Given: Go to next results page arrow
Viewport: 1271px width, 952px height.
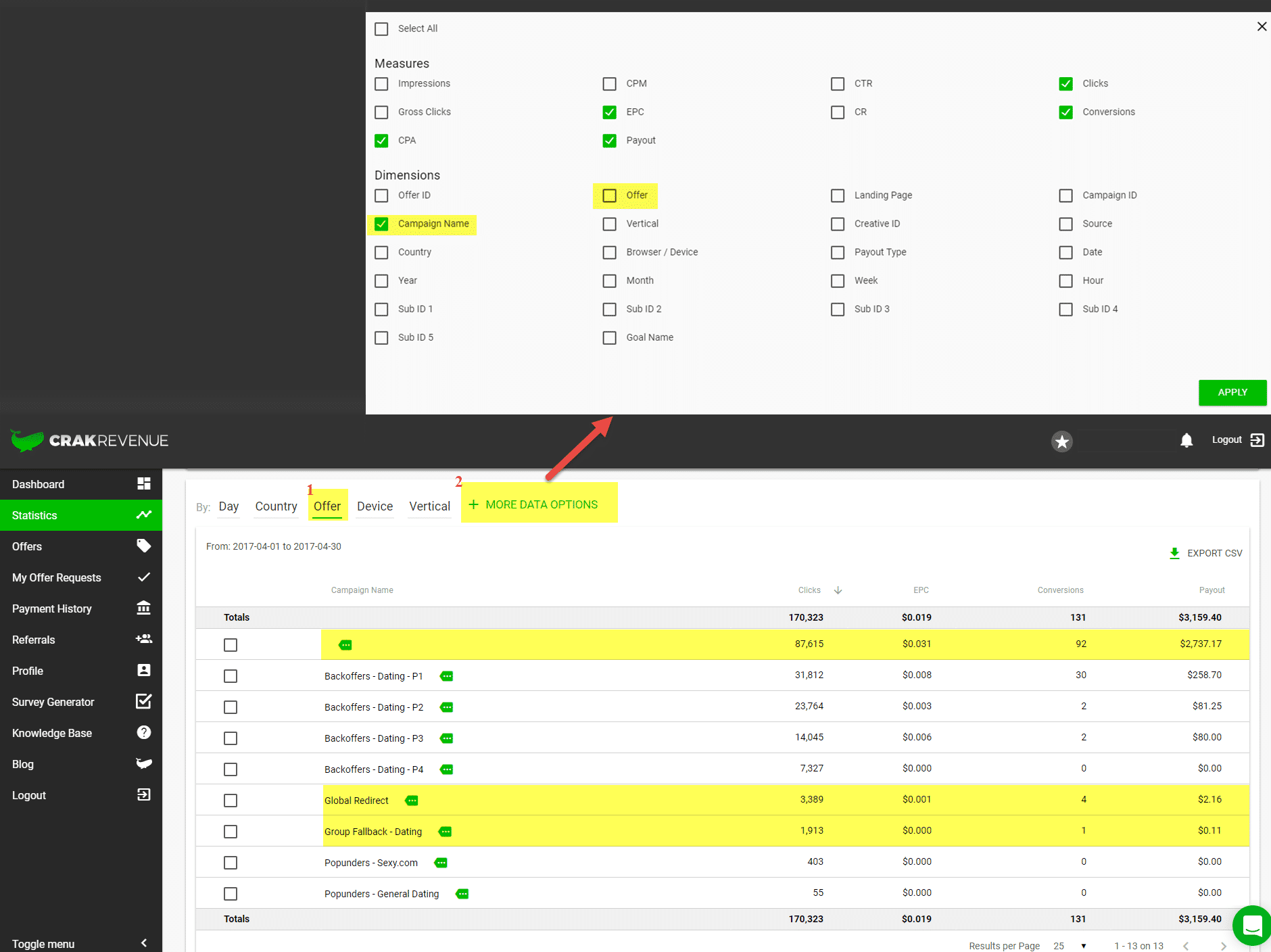Looking at the screenshot, I should (1223, 946).
